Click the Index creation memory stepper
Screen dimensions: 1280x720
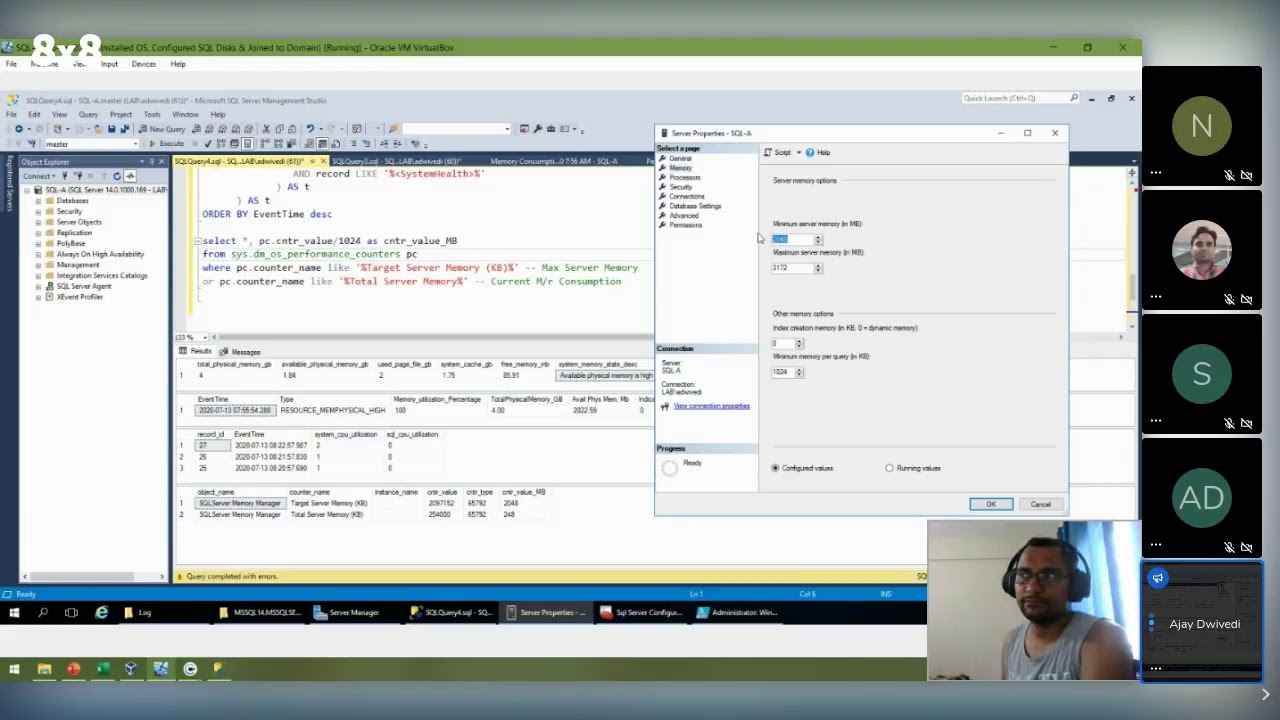pos(799,343)
